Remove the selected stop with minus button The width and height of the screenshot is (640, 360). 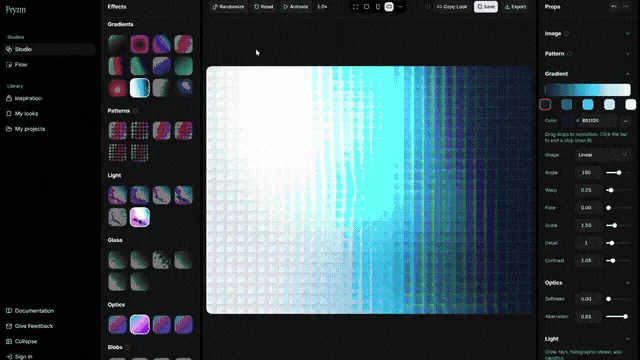[626, 121]
